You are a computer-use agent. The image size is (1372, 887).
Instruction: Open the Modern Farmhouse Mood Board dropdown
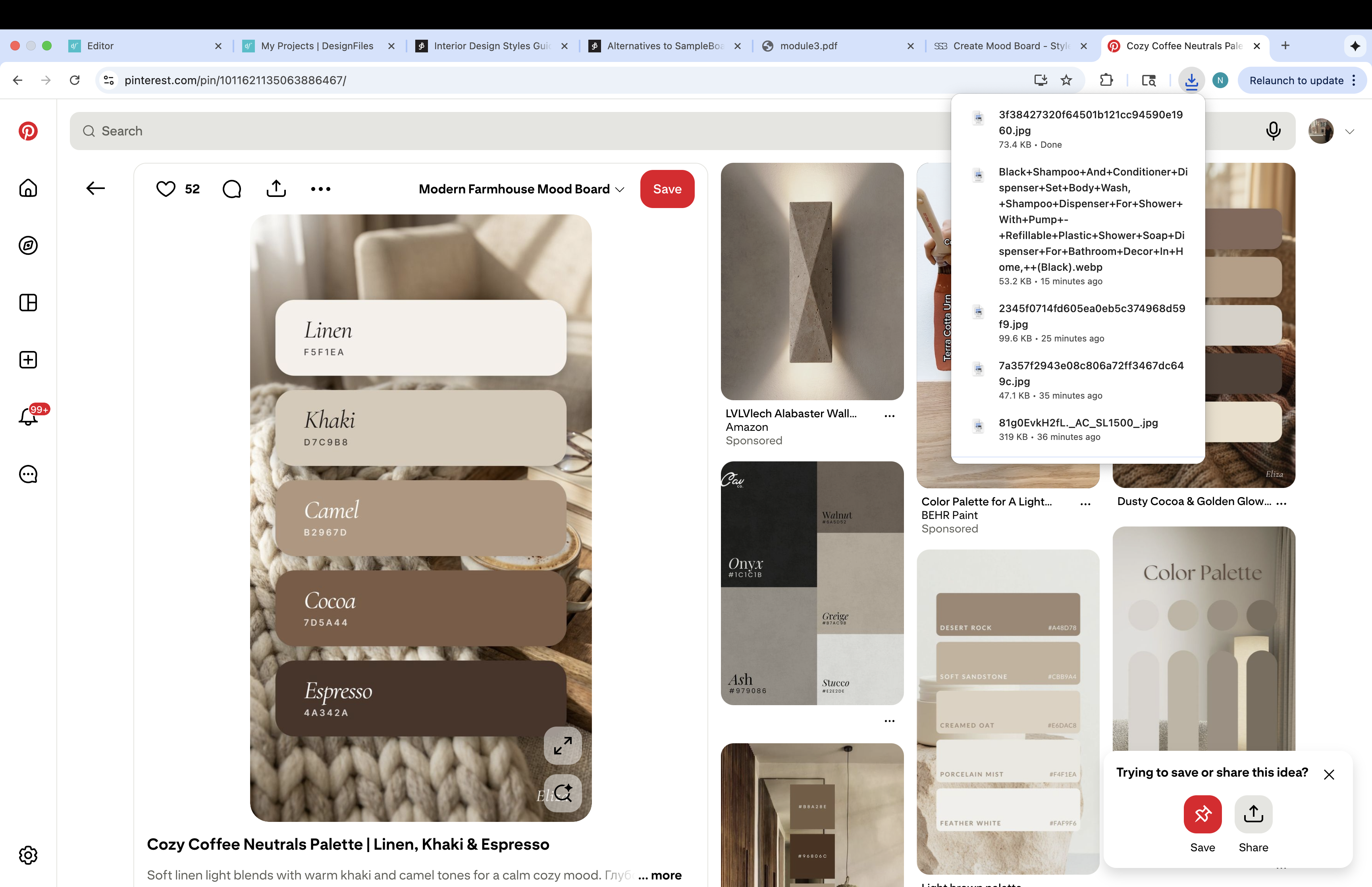click(521, 189)
